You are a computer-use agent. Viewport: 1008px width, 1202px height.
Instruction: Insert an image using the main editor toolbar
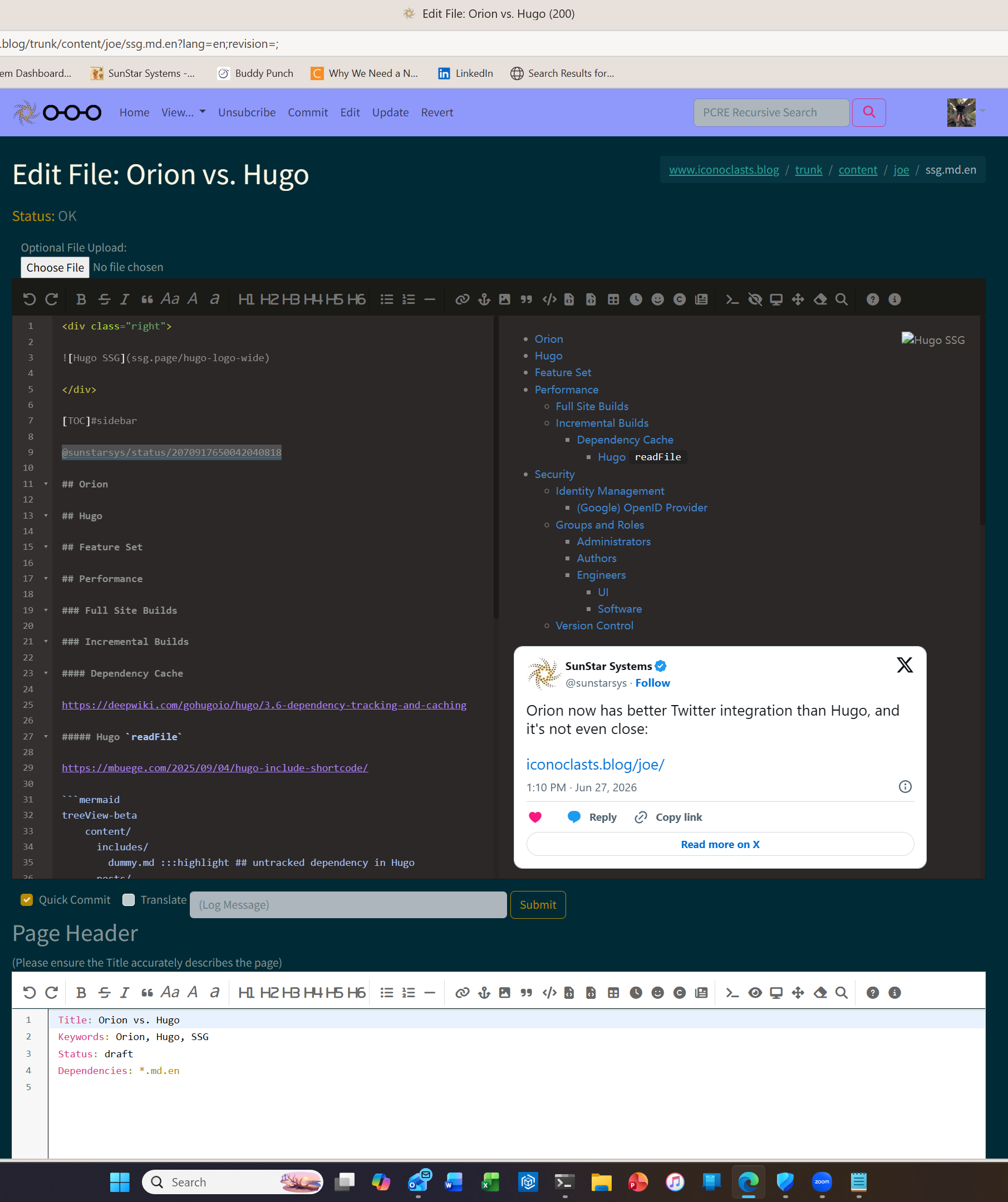[504, 299]
